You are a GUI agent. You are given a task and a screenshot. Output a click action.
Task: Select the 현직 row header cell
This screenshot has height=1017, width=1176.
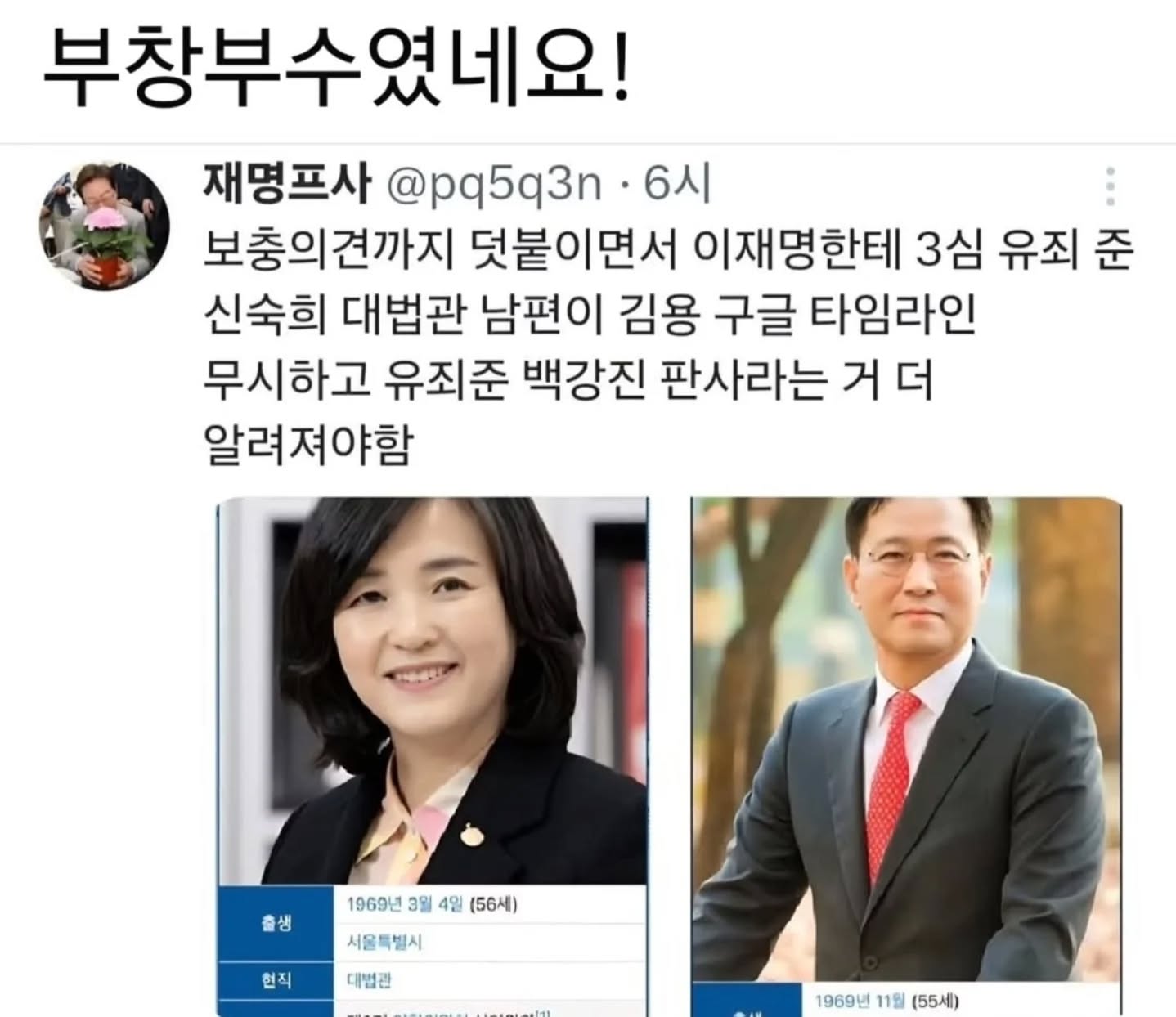(x=276, y=979)
